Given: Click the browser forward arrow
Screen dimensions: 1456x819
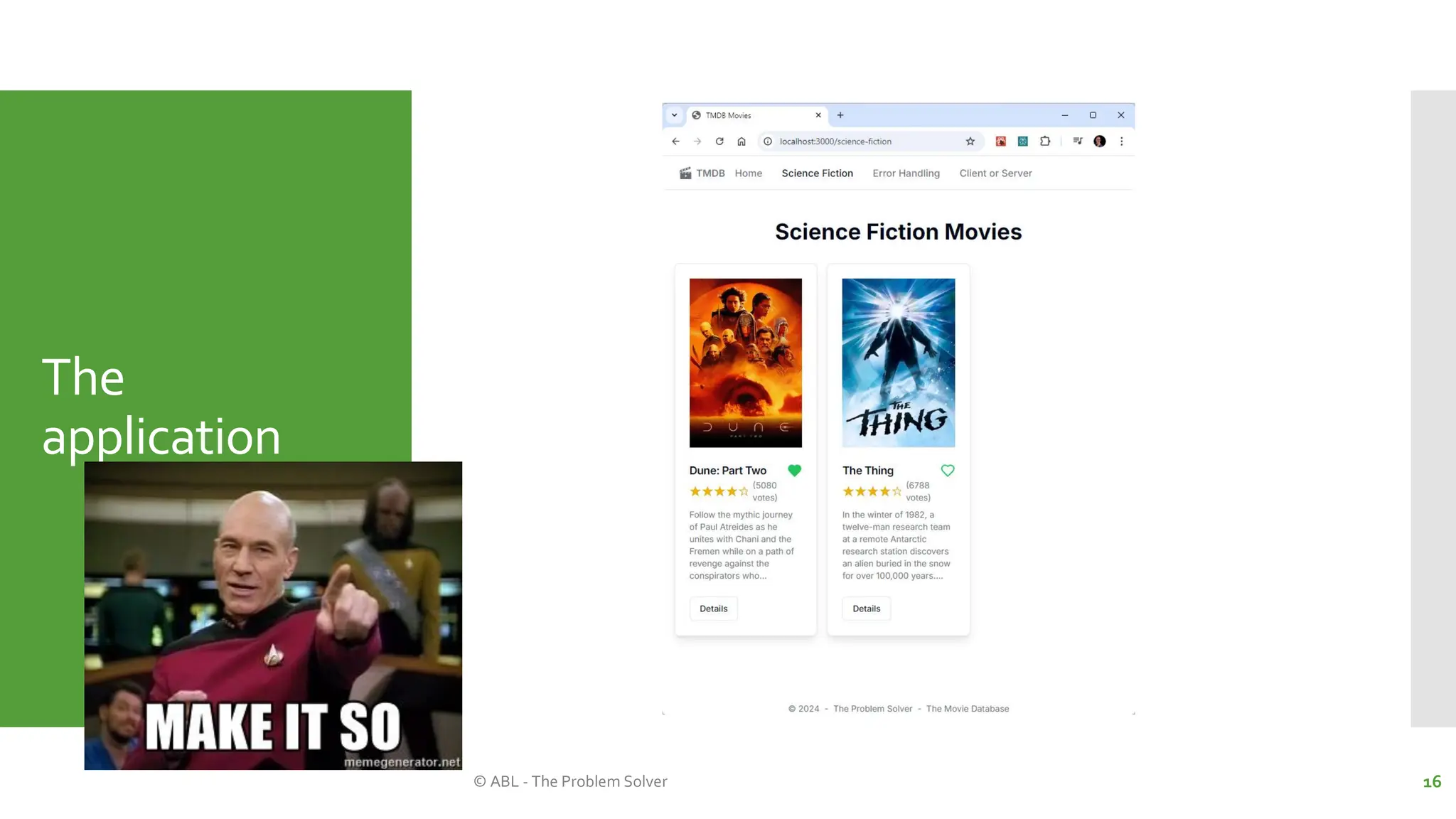Looking at the screenshot, I should coord(697,141).
